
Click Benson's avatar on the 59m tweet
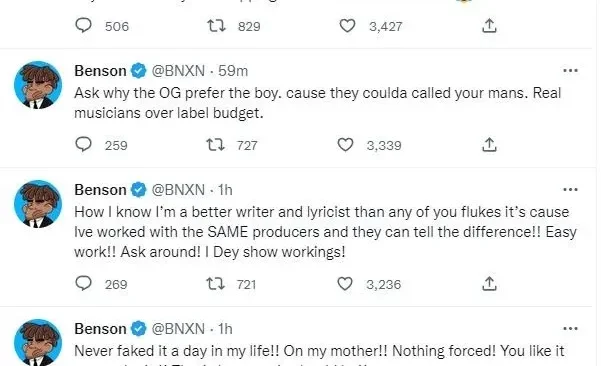click(x=38, y=85)
